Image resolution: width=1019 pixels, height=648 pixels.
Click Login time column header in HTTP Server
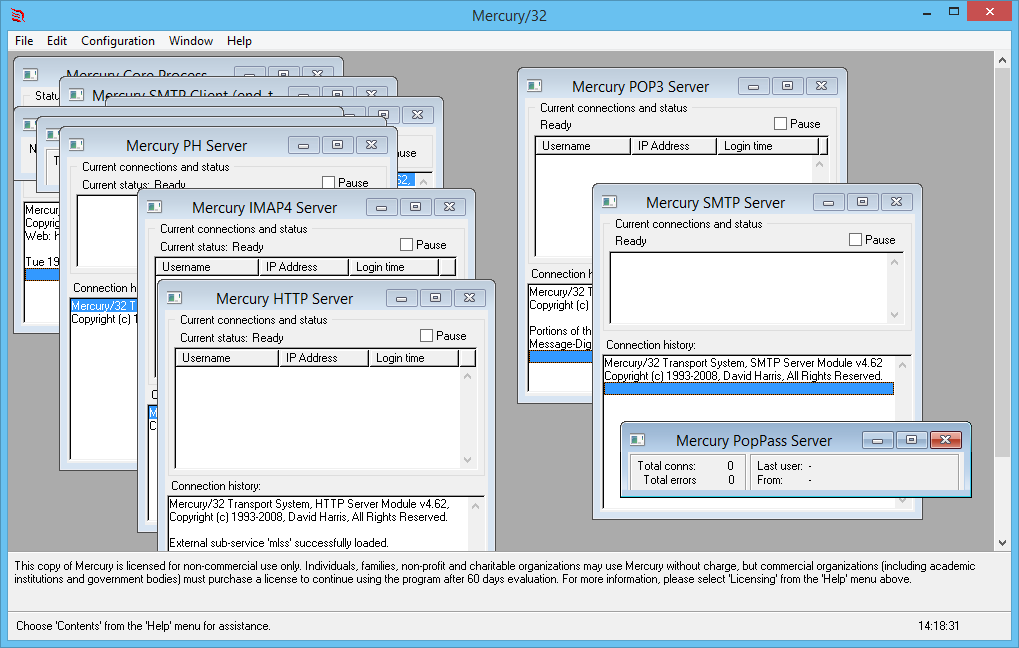tap(414, 358)
